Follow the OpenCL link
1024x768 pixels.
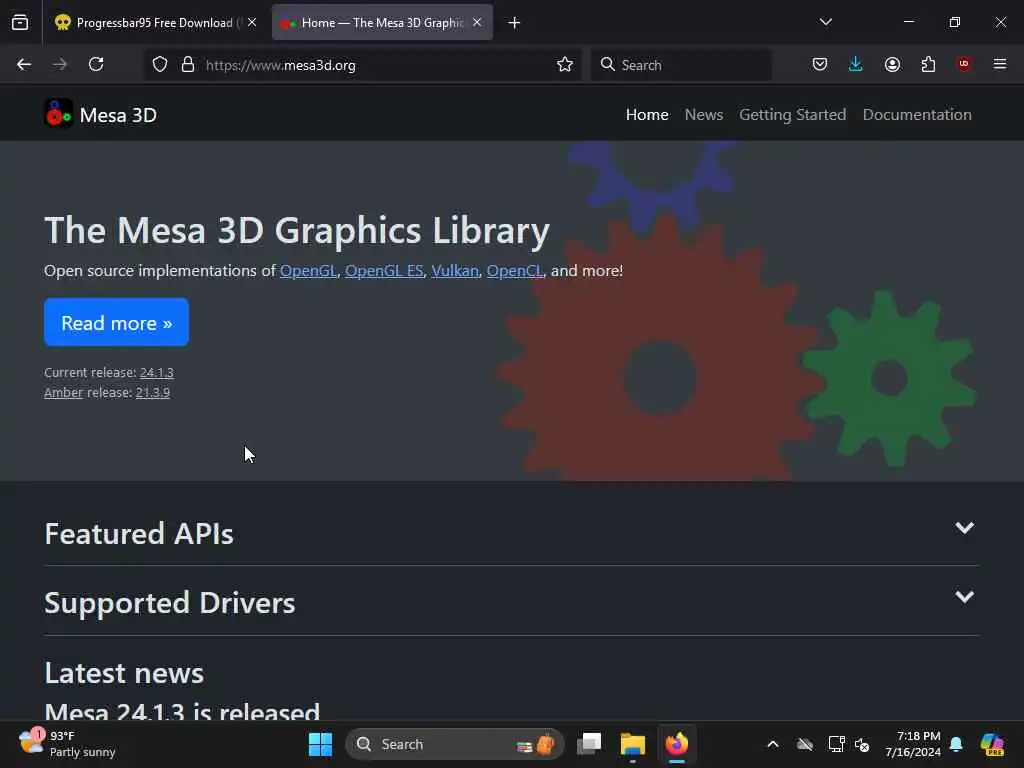515,270
